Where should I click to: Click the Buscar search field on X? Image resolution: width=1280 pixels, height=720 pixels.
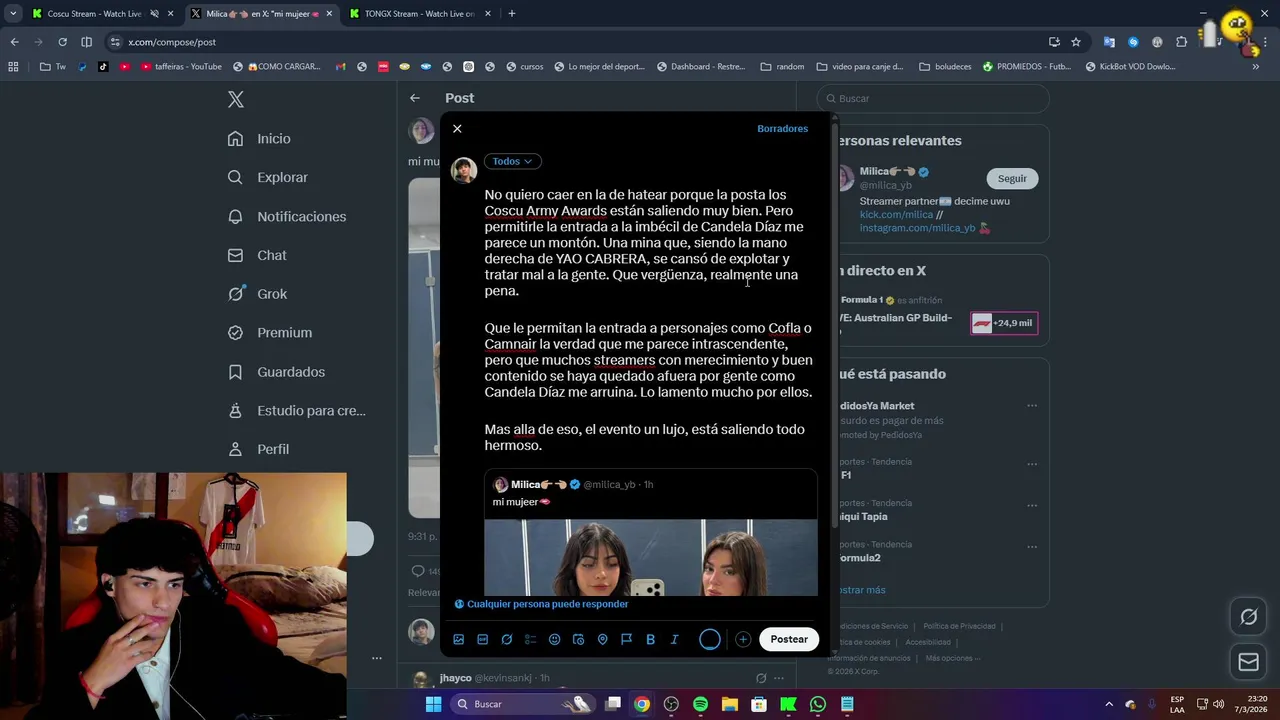[933, 99]
